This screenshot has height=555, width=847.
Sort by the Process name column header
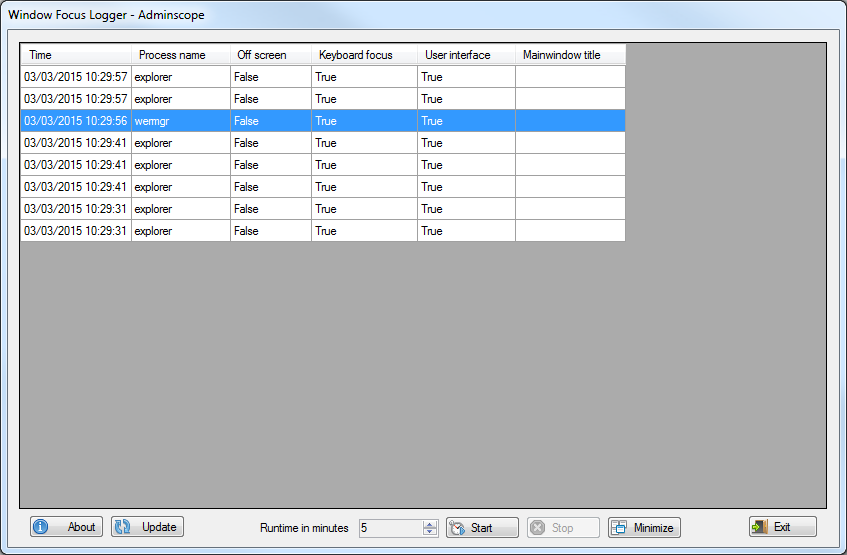click(181, 55)
